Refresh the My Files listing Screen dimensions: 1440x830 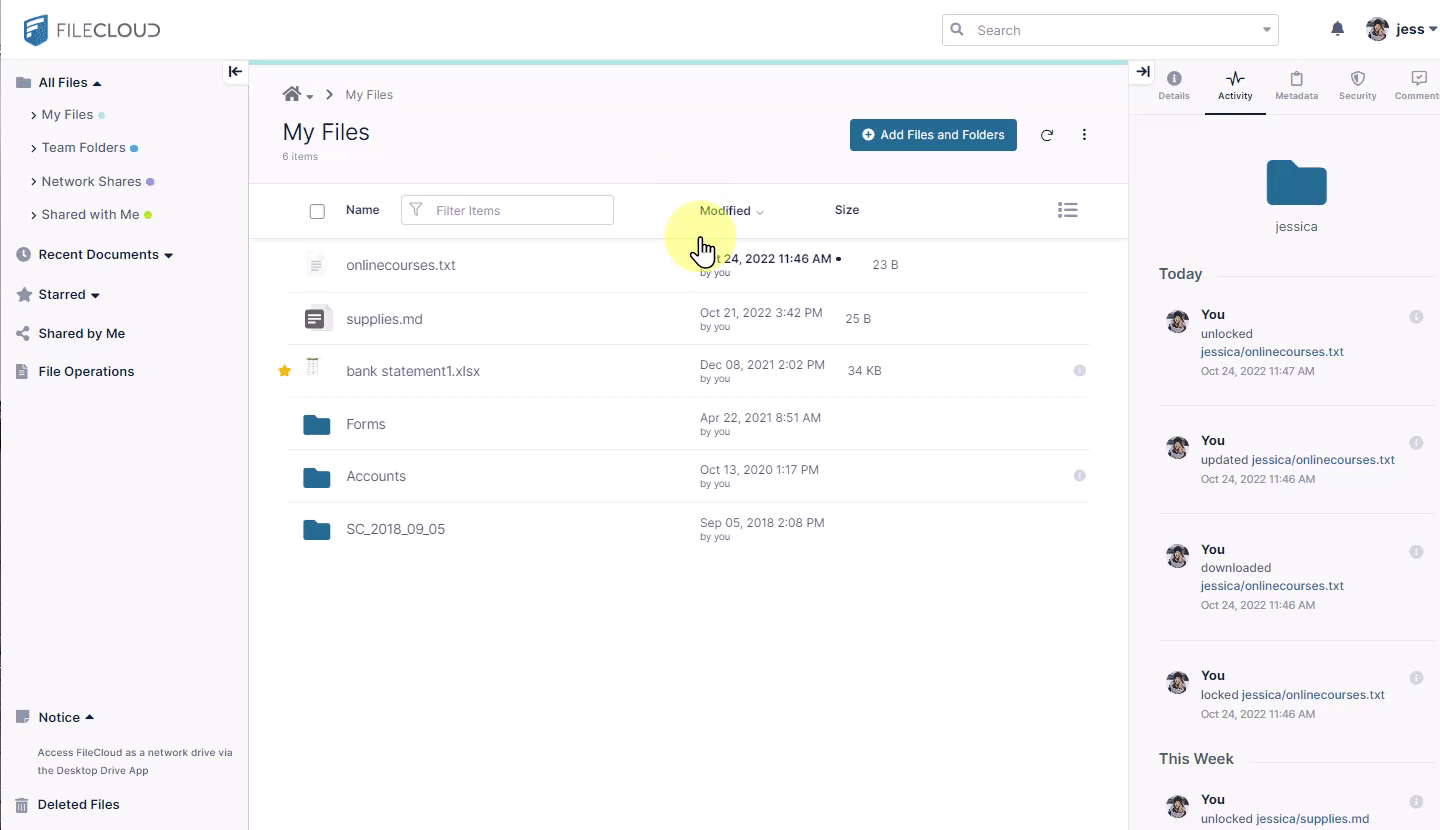click(1047, 135)
